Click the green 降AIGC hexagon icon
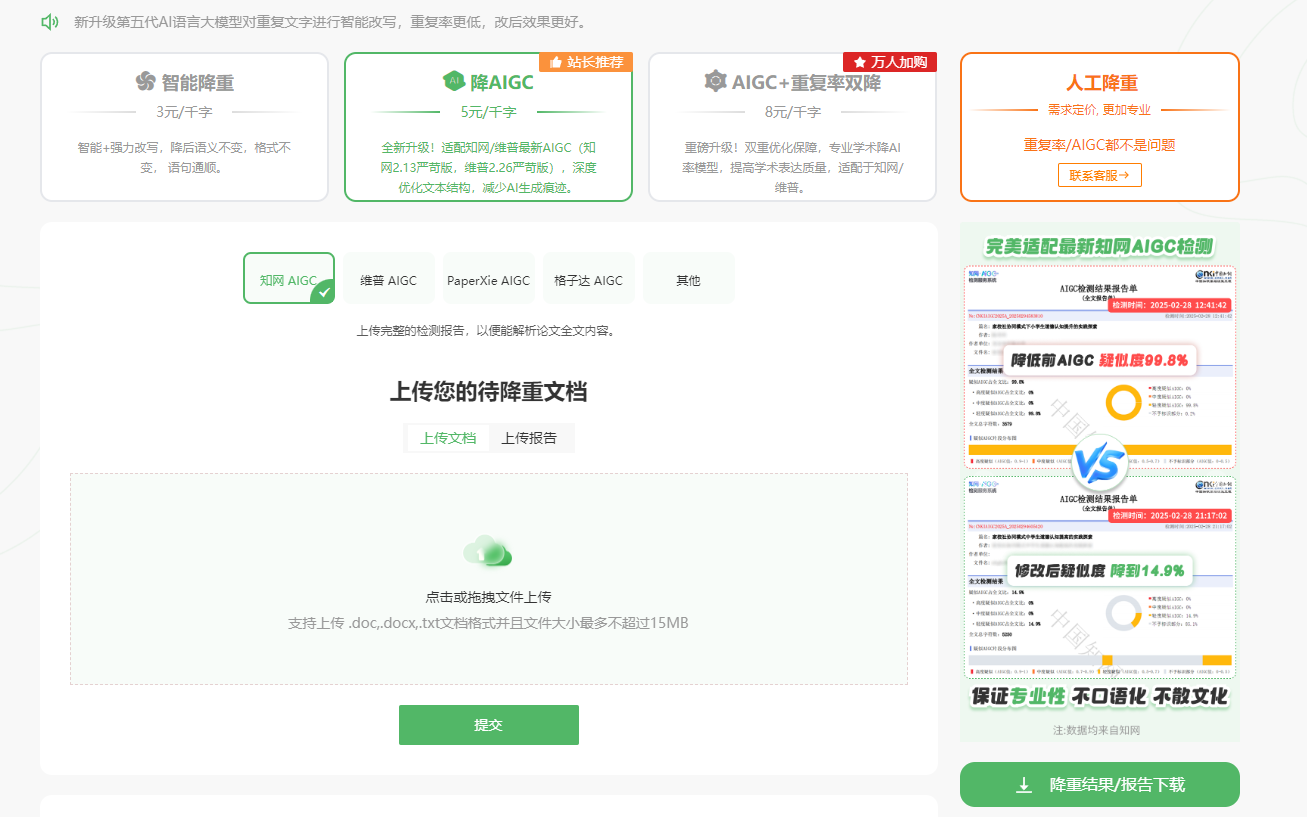 [454, 81]
